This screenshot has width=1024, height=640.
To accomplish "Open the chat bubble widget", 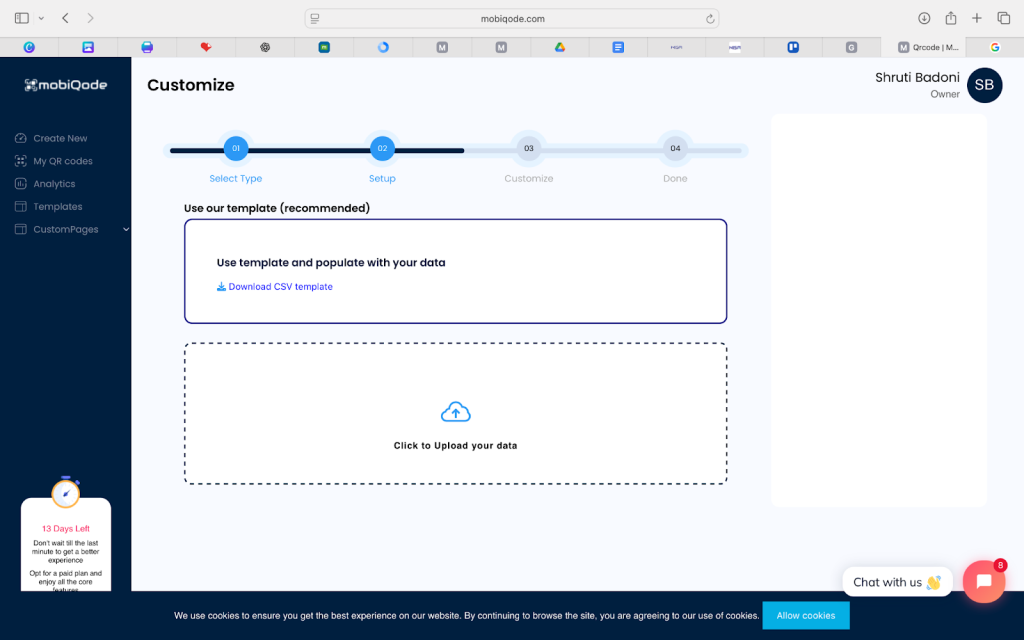I will [983, 581].
